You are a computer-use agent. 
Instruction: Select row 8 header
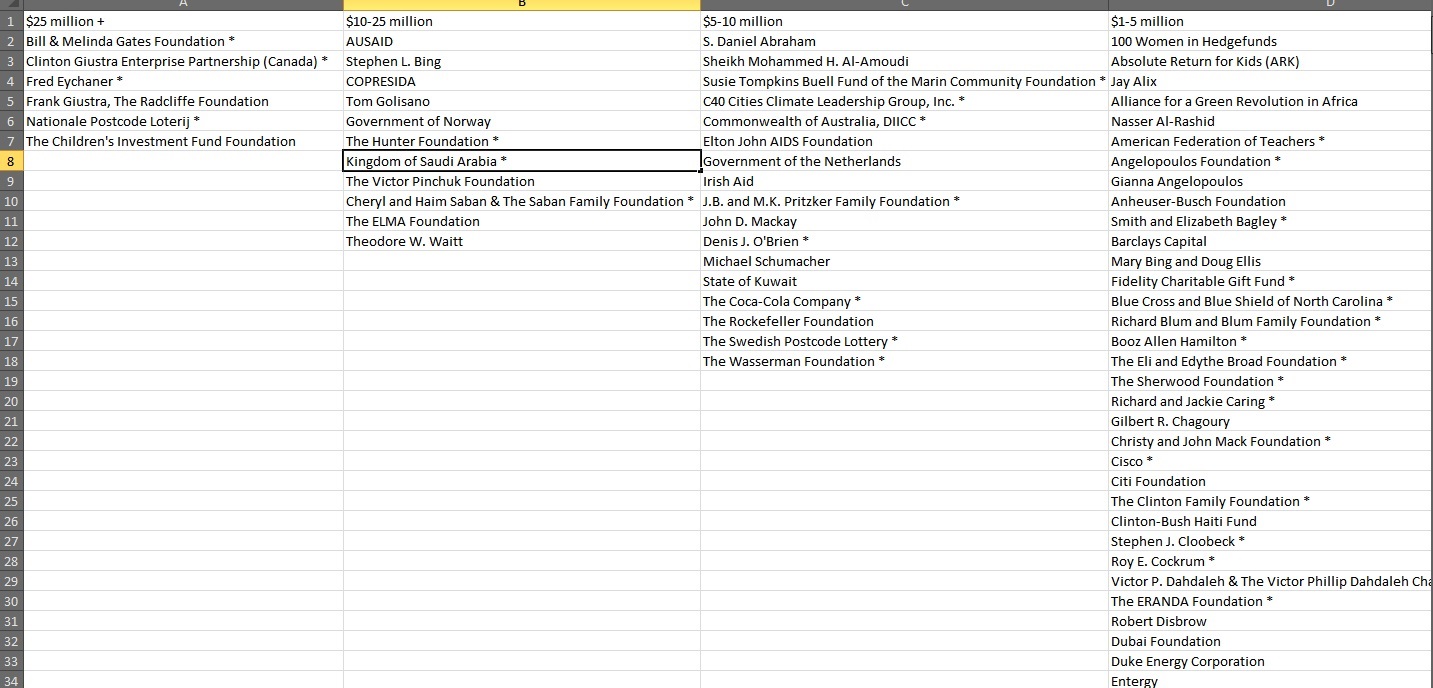[11, 161]
